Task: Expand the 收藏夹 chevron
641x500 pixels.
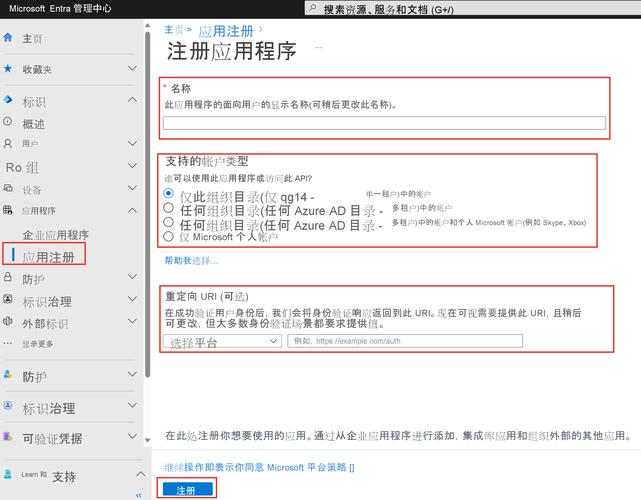Action: (132, 68)
